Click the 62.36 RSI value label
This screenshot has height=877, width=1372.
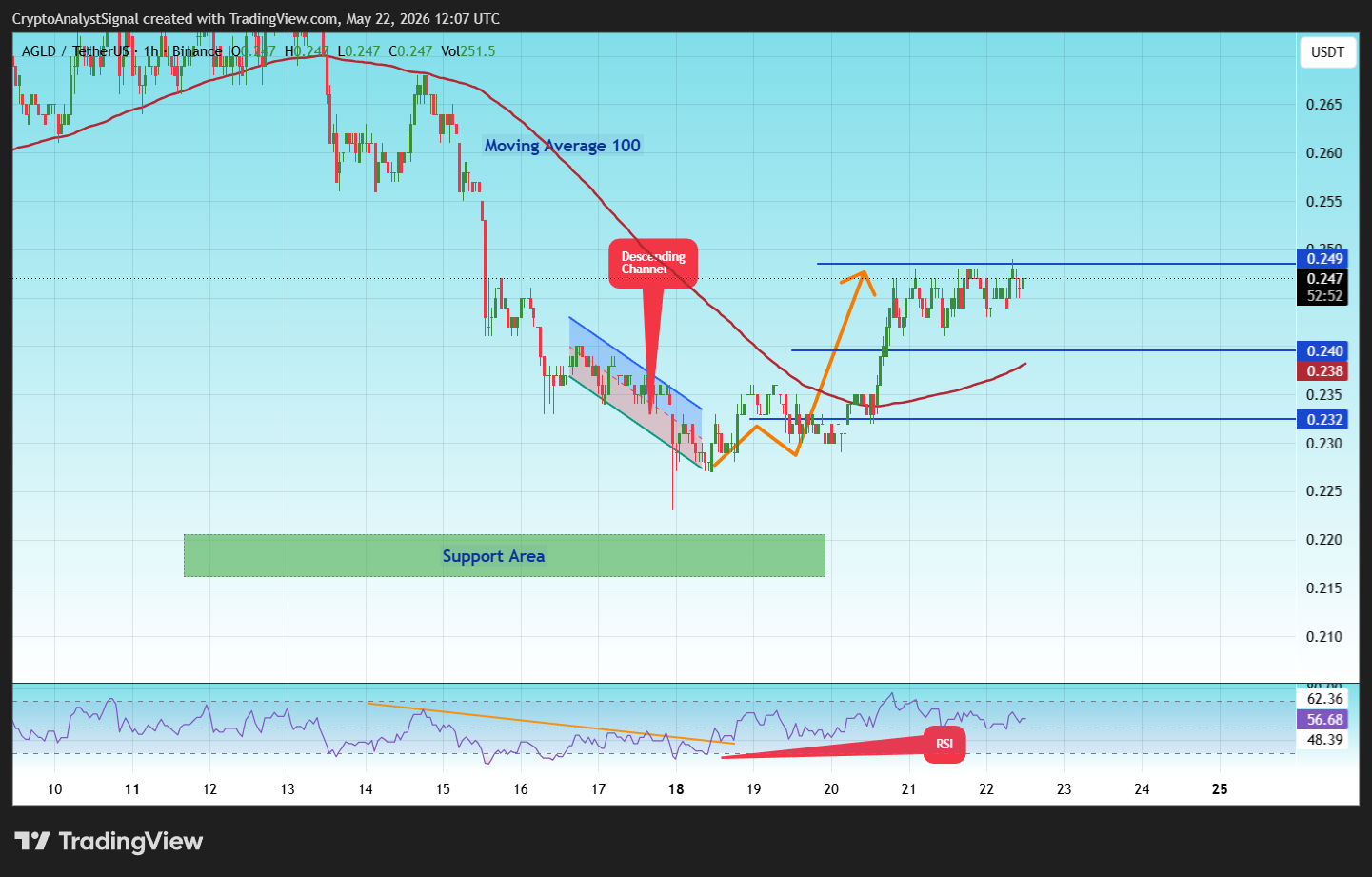point(1324,699)
